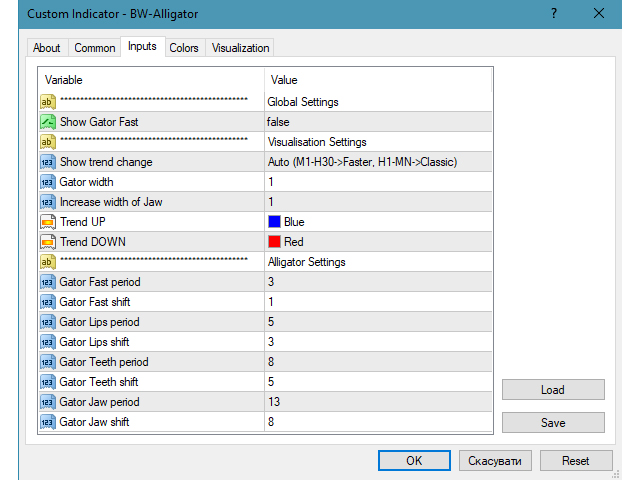This screenshot has width=640, height=480.
Task: Click the Reset button
Action: [x=575, y=461]
